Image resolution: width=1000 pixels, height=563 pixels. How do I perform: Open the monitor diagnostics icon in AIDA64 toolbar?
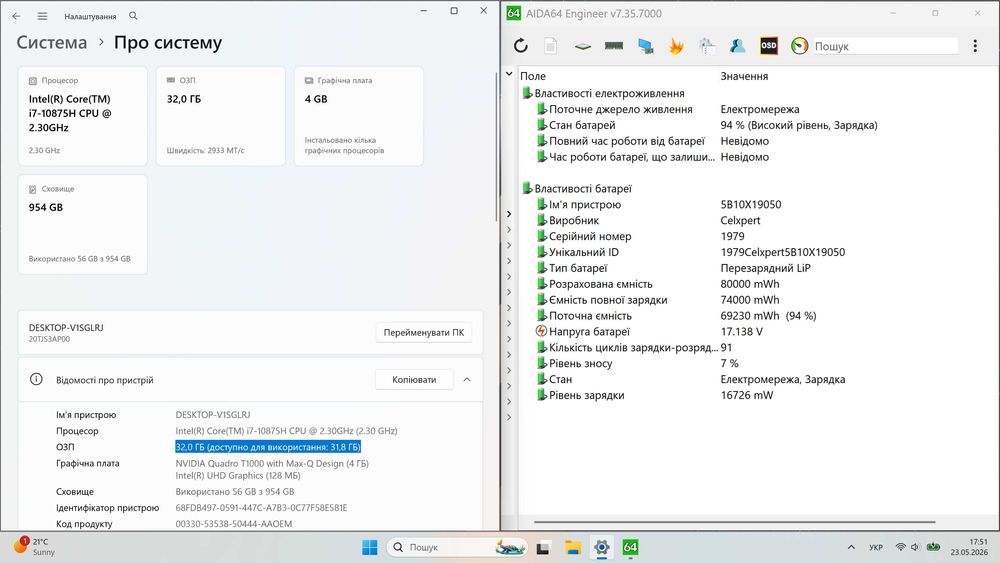point(645,46)
